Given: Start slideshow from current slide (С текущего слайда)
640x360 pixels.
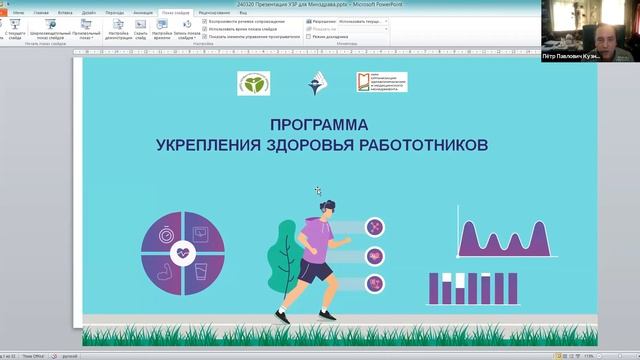Looking at the screenshot, I should [15, 29].
